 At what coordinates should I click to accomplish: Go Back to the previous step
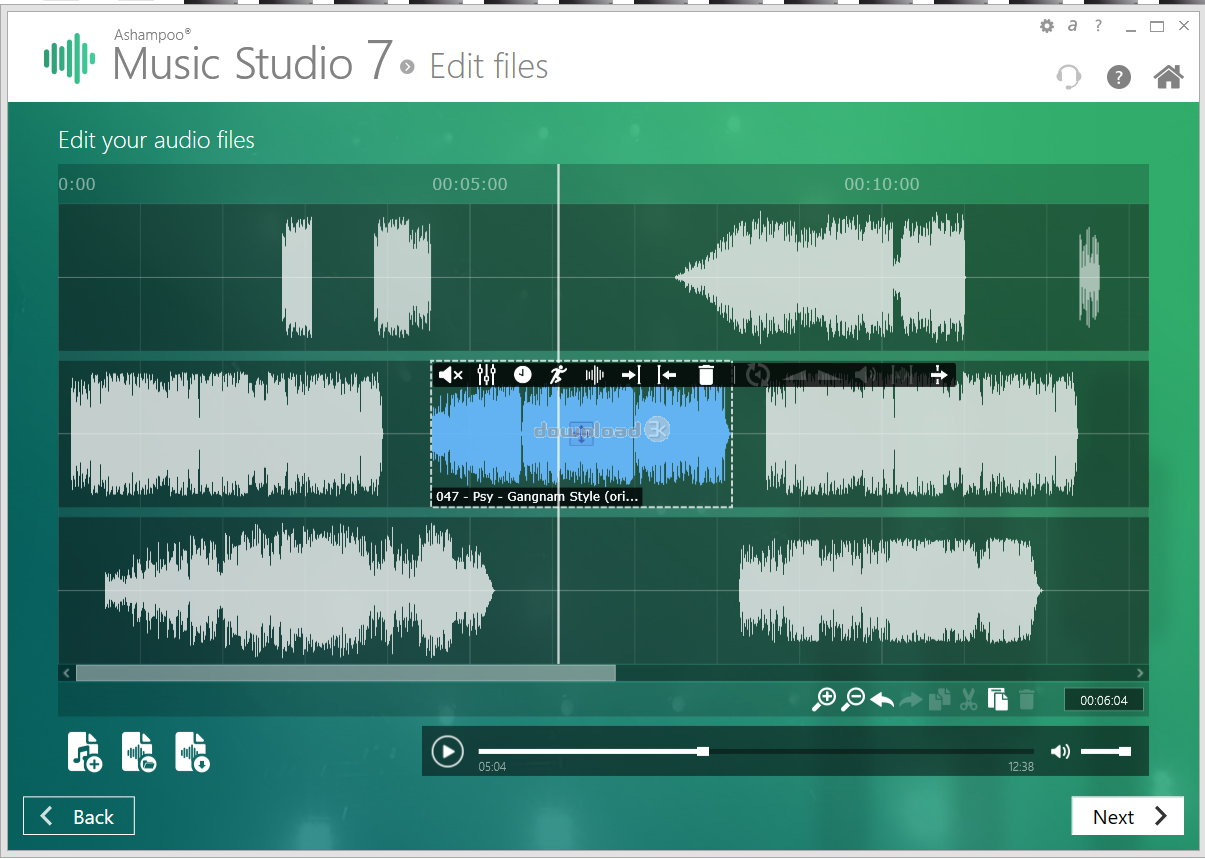click(x=79, y=817)
